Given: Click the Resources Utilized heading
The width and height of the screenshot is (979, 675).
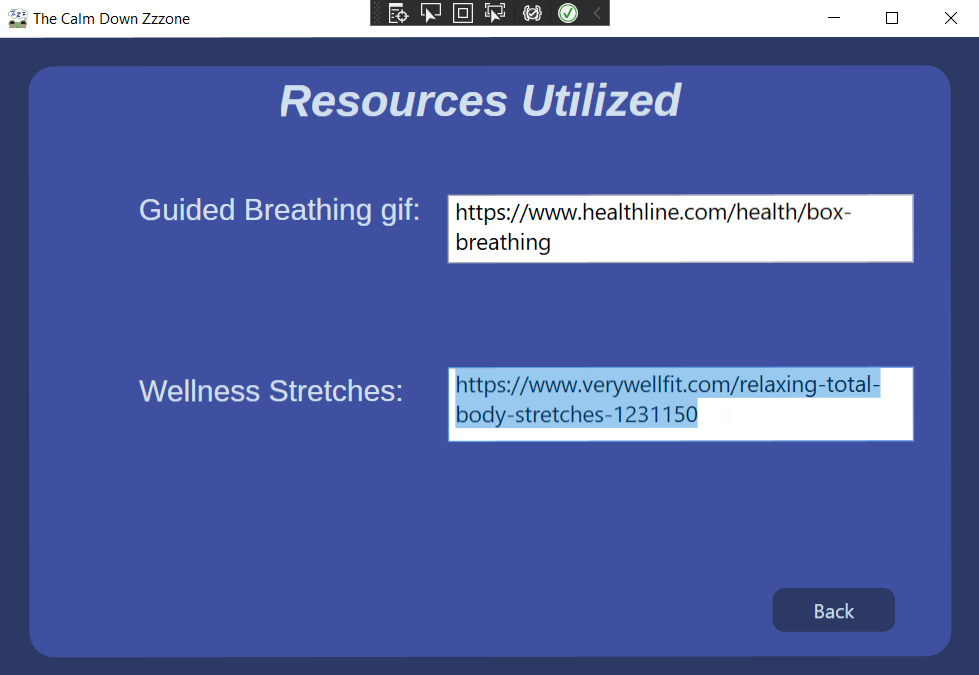Looking at the screenshot, I should (480, 101).
